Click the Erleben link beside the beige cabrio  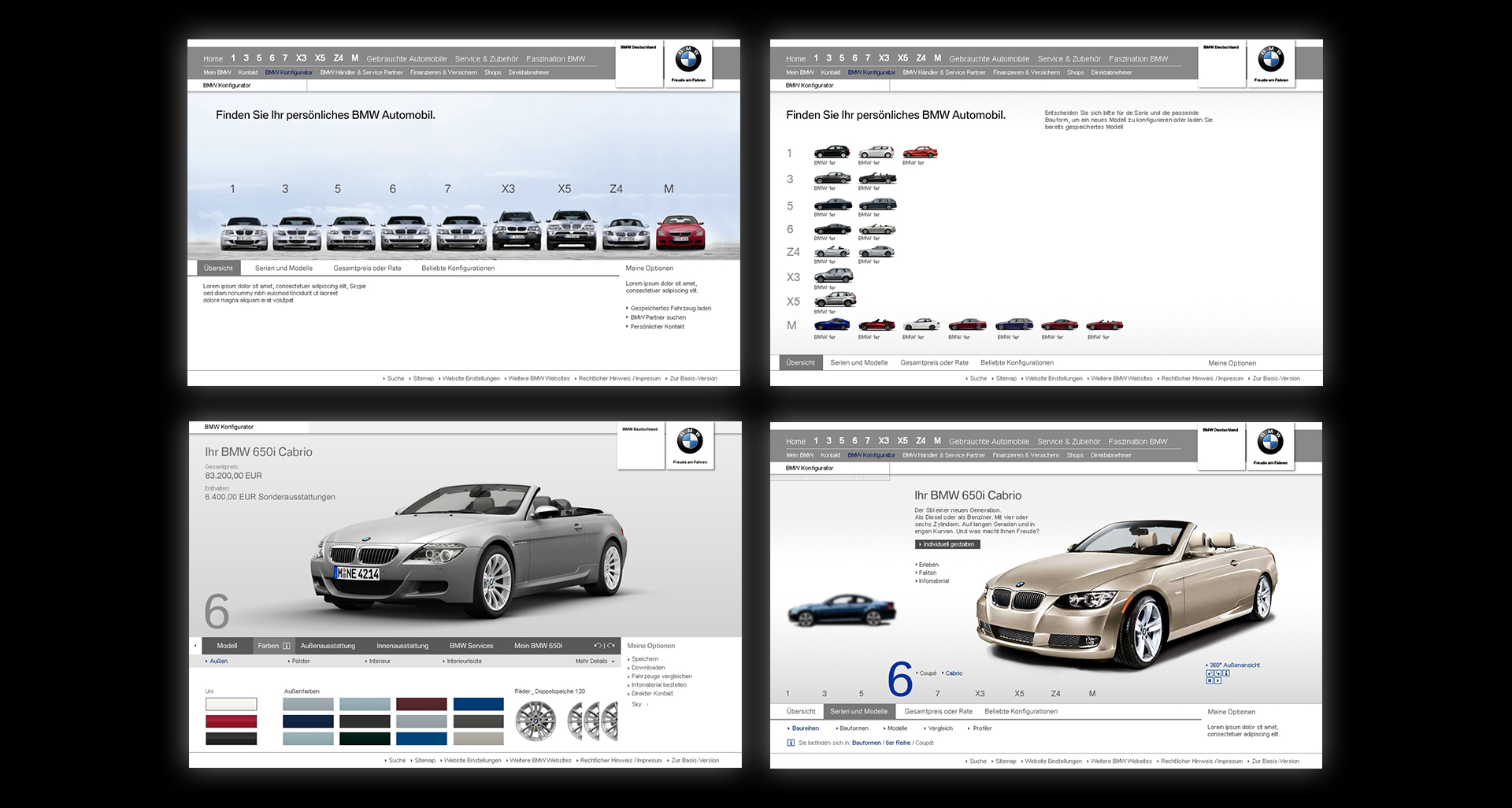click(928, 565)
